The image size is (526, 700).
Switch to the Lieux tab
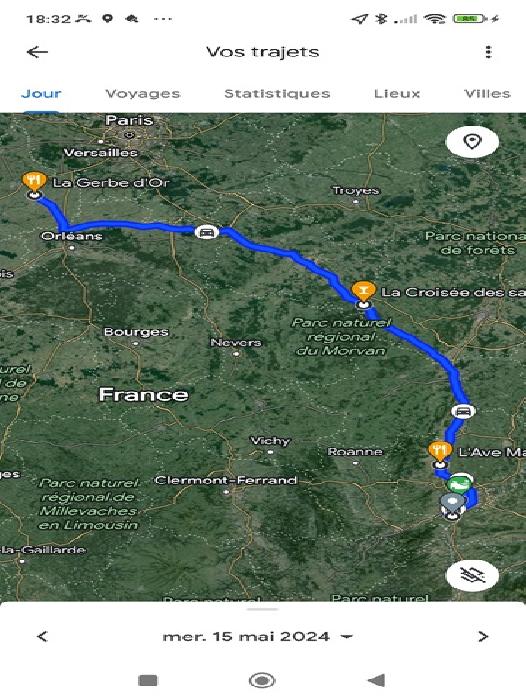[x=397, y=94]
